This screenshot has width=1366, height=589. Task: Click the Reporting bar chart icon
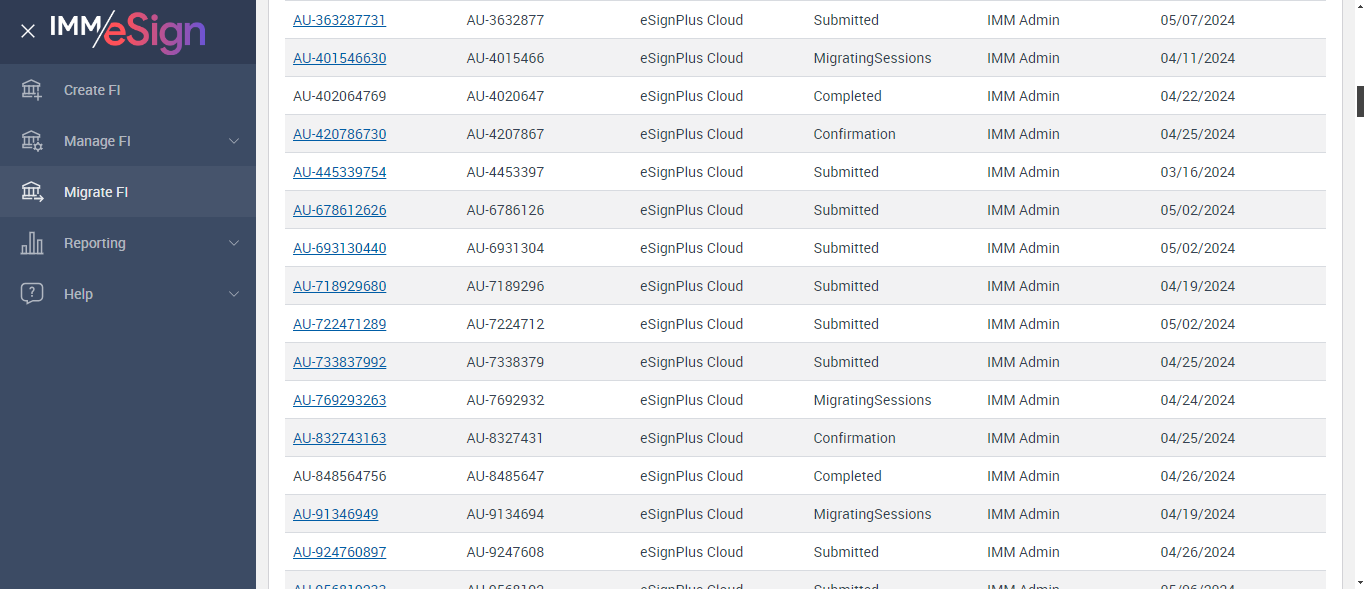32,243
